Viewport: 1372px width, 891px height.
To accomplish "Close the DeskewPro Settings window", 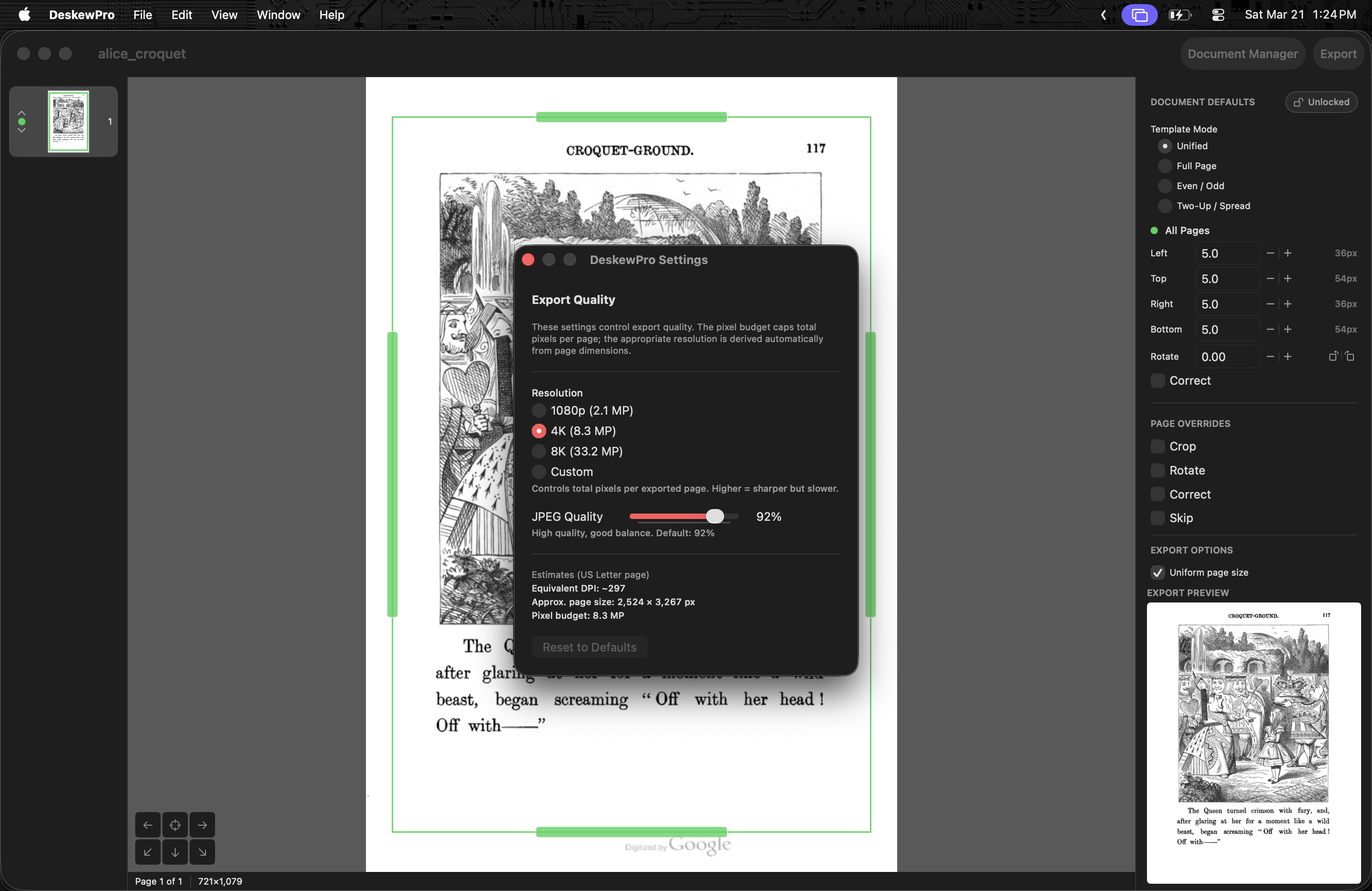I will point(528,259).
